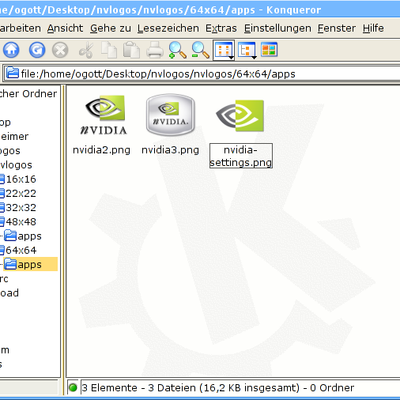Viewport: 400px width, 400px height.
Task: Open the Fenster menu
Action: [336, 28]
